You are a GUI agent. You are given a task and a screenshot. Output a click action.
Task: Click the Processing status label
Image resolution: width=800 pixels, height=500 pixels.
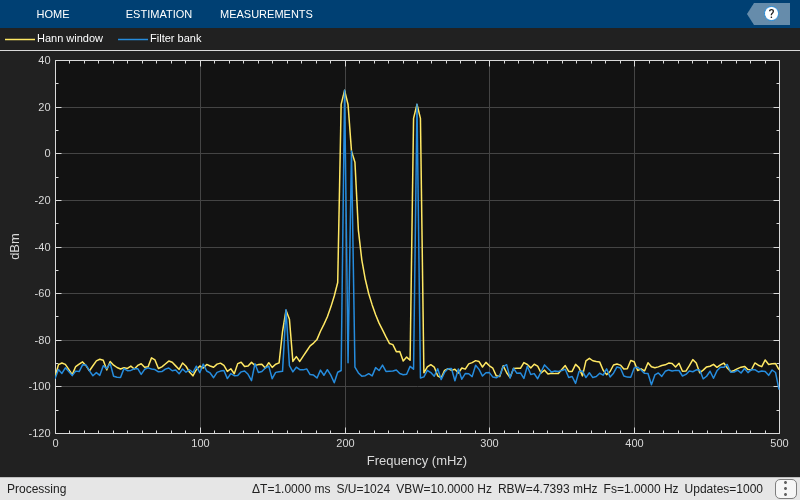37,489
